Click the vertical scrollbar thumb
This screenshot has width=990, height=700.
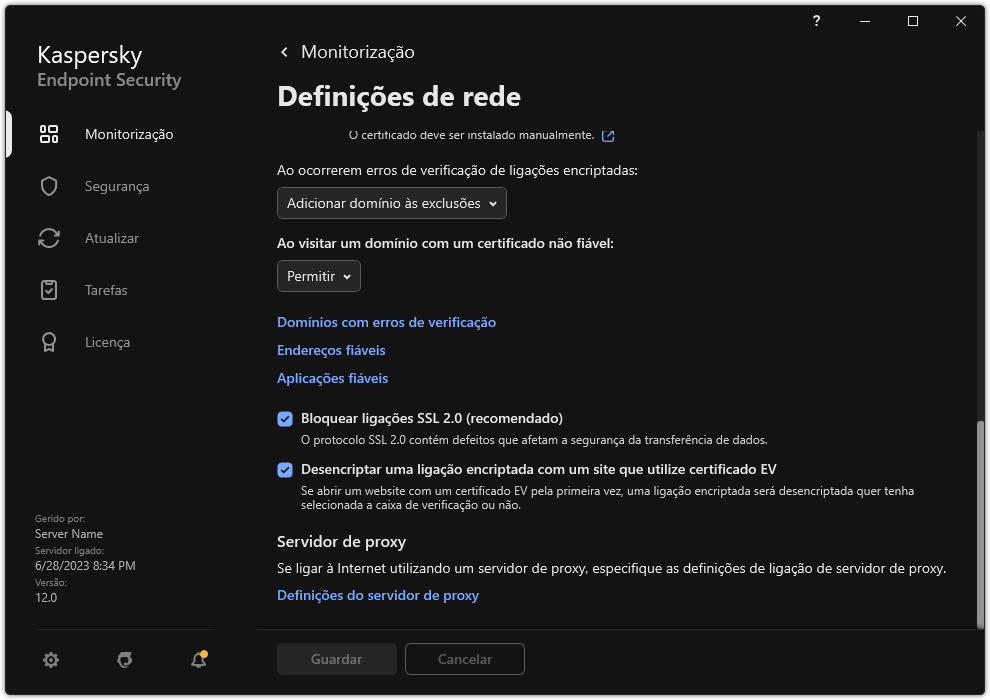[980, 522]
